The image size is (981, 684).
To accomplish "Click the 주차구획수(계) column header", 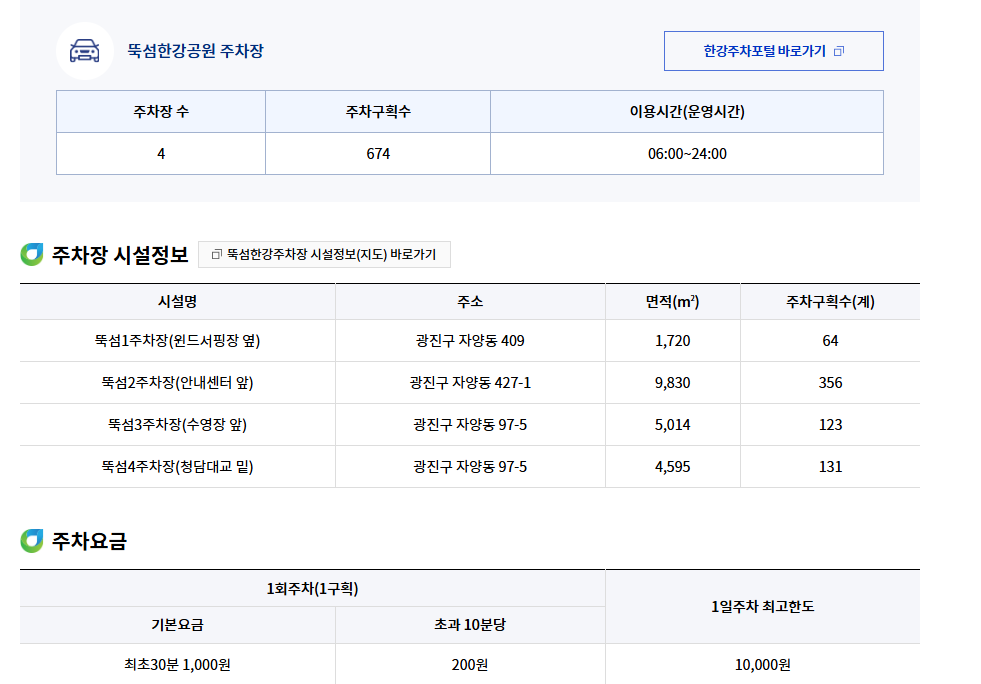I will click(x=830, y=302).
